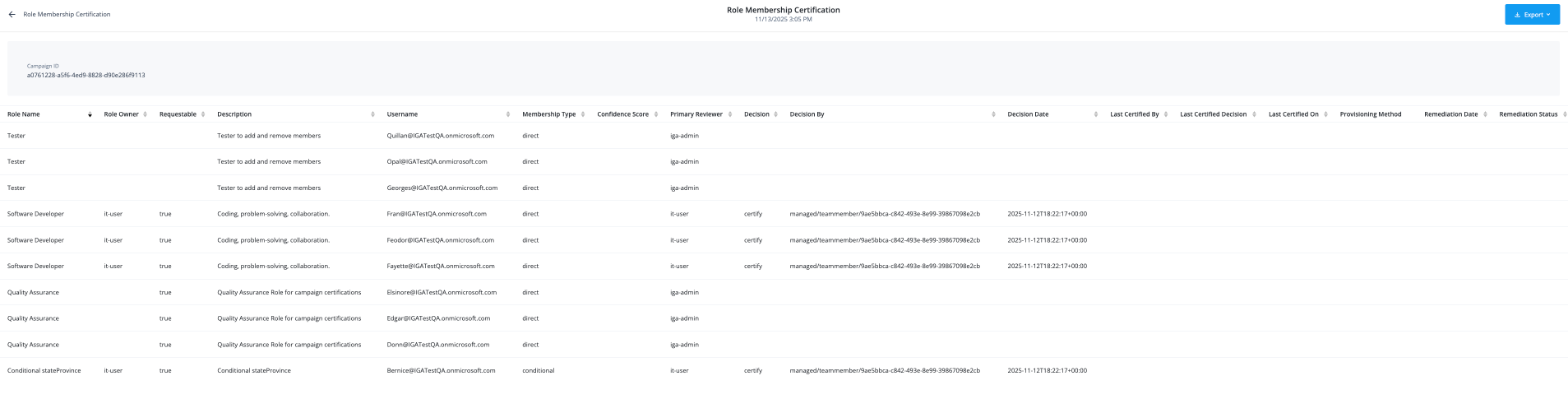Select Donn@IGATestQA.onmicrosoft.com username cell
This screenshot has width=1568, height=399.
[x=438, y=345]
